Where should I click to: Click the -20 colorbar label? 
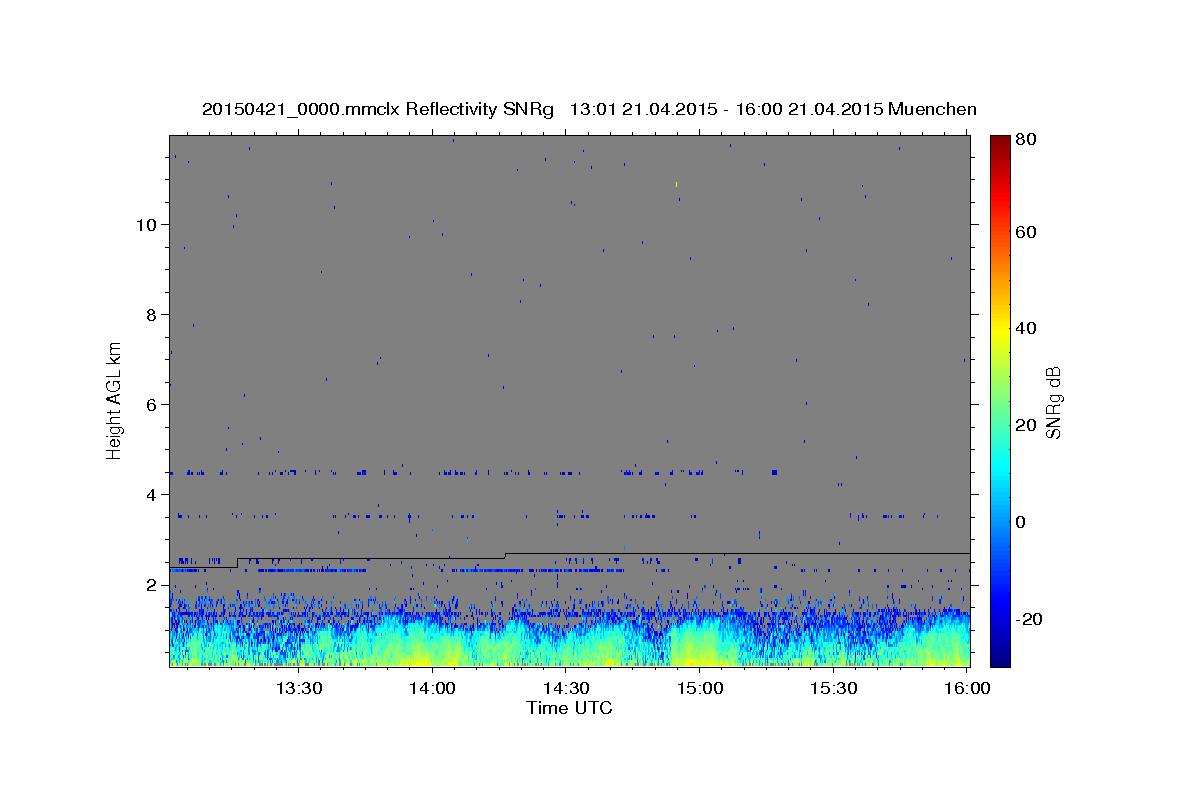pyautogui.click(x=1031, y=619)
